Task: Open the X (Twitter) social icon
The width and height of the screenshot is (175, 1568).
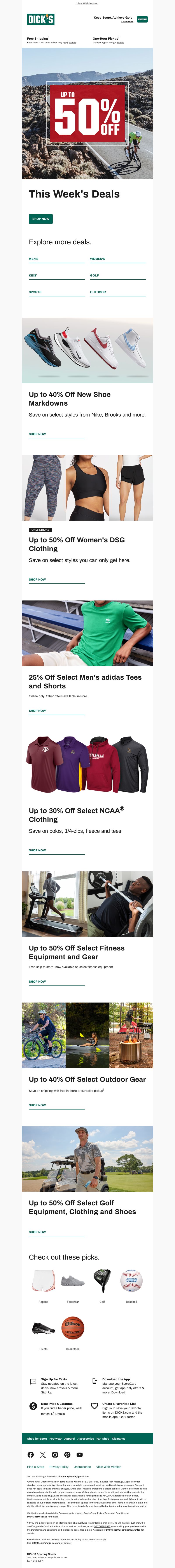Action: click(42, 1454)
